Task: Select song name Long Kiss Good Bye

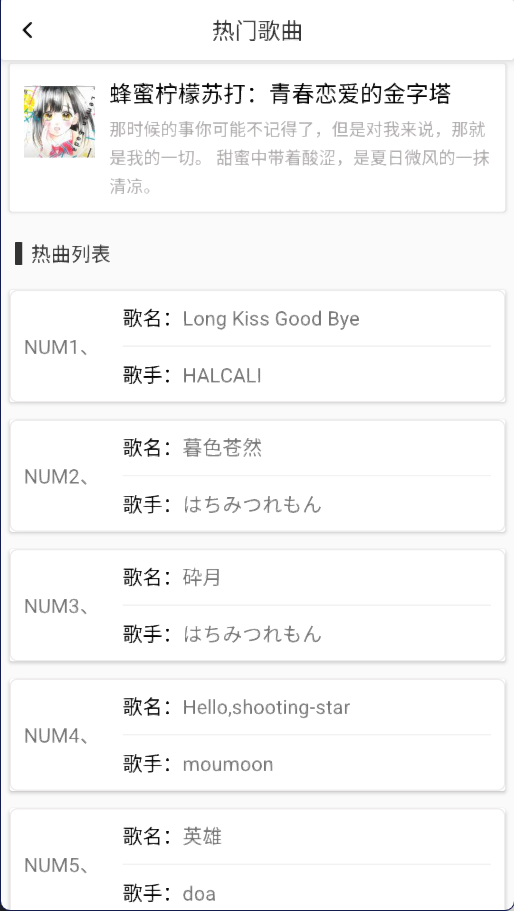Action: [x=271, y=319]
